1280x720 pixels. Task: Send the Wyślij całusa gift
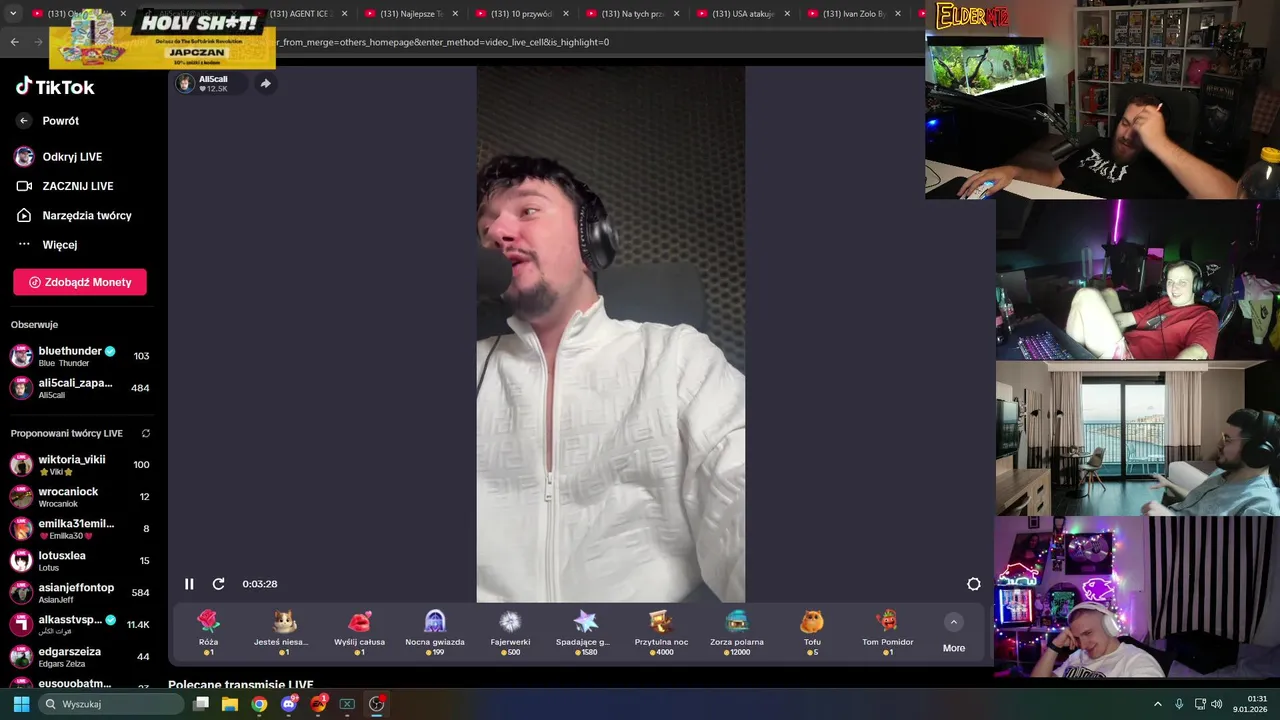pyautogui.click(x=360, y=633)
